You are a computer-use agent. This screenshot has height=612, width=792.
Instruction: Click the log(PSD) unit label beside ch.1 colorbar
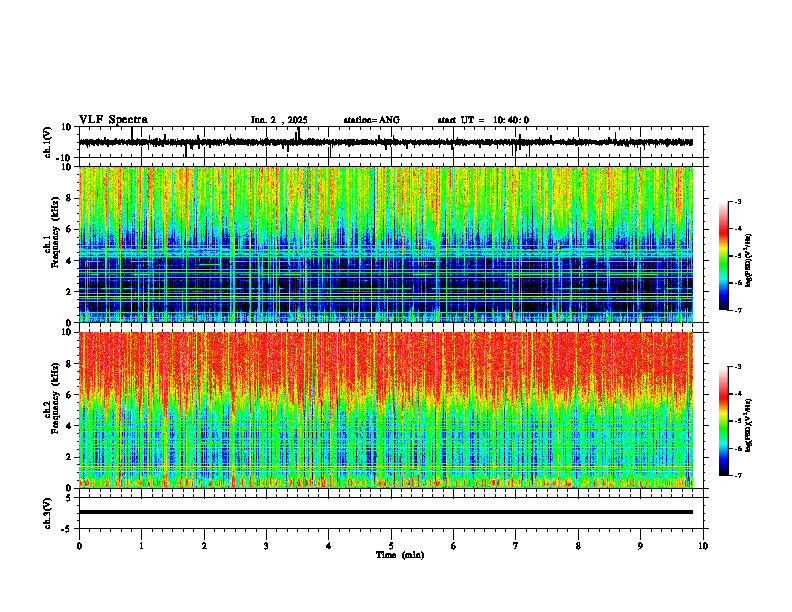749,260
